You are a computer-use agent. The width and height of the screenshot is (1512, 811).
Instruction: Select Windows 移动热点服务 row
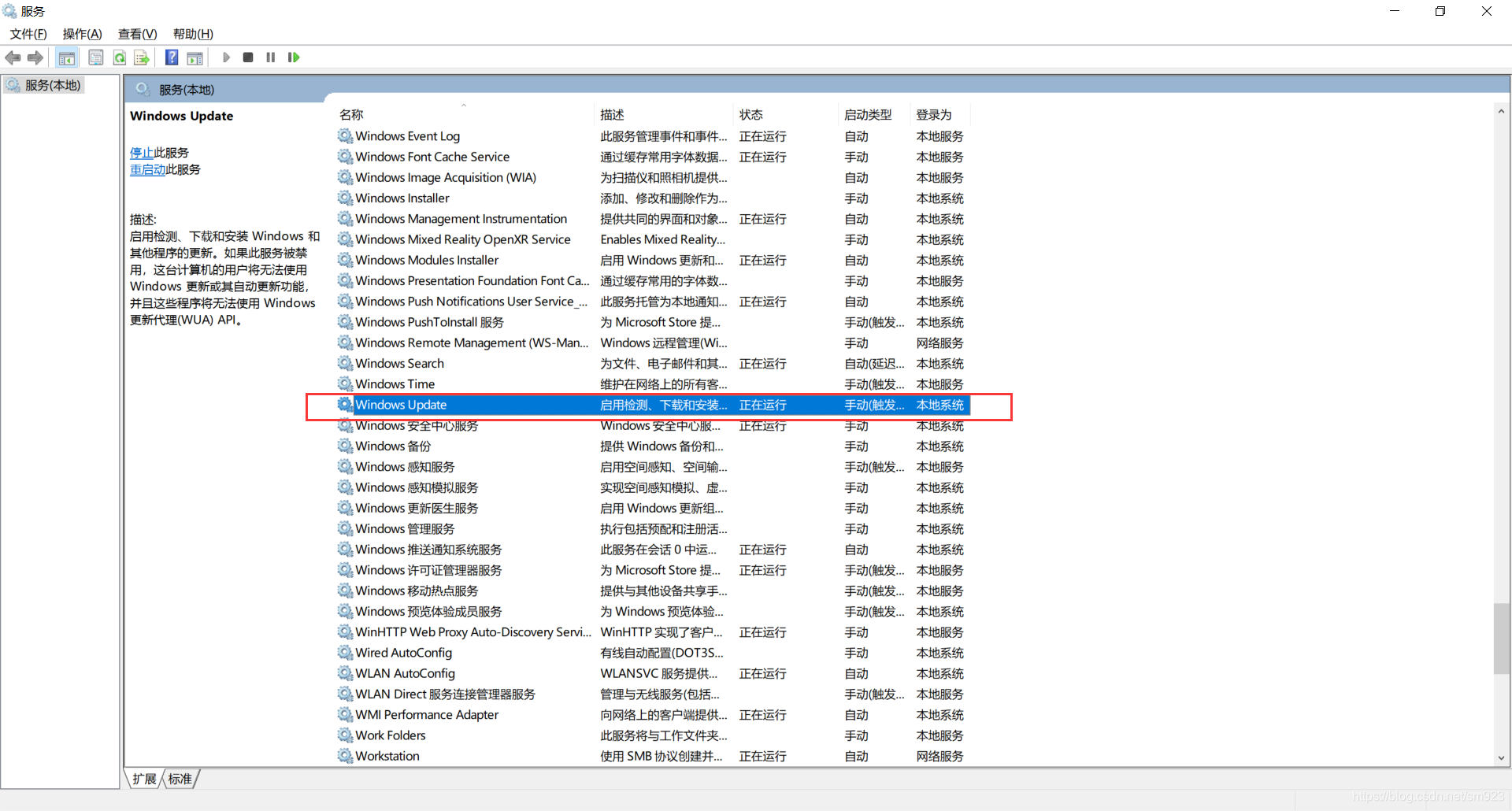point(653,591)
